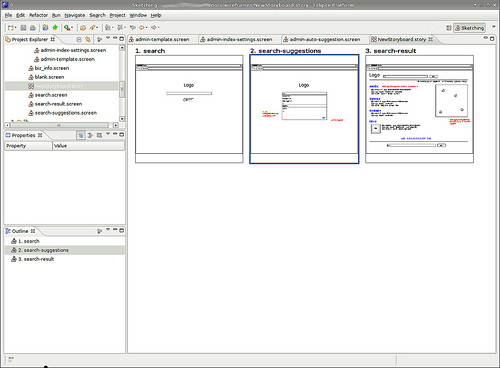Select the '3. search-result' storyboard thumbnail
The width and height of the screenshot is (500, 368).
pyautogui.click(x=419, y=109)
